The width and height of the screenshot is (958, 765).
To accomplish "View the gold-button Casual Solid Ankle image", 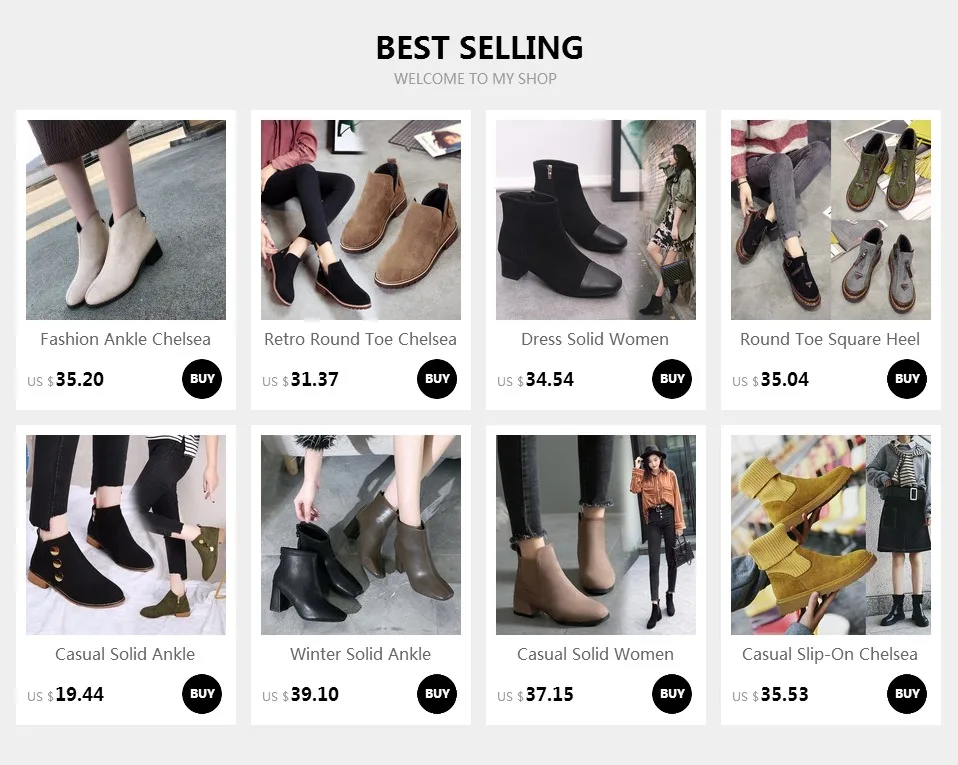I will (126, 535).
